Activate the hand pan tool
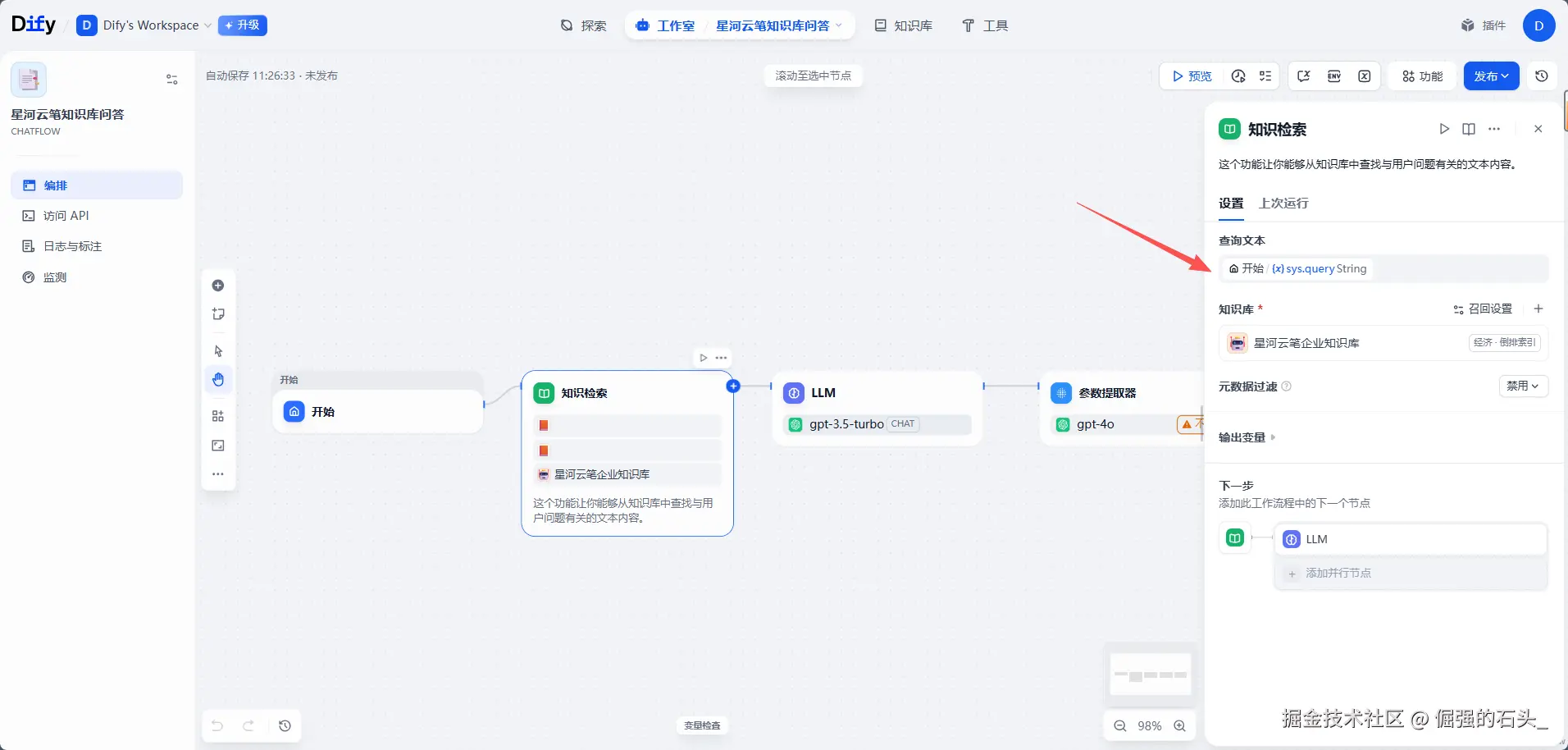 click(218, 379)
